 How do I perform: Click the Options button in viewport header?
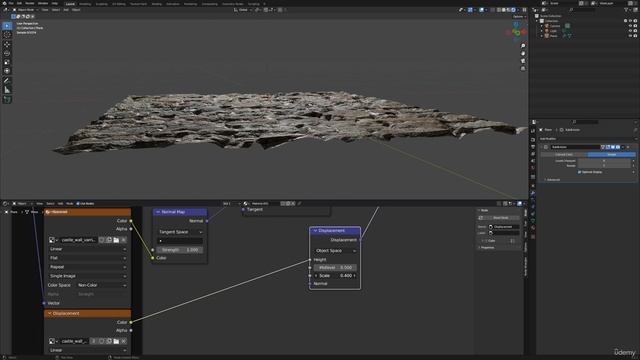(x=519, y=17)
